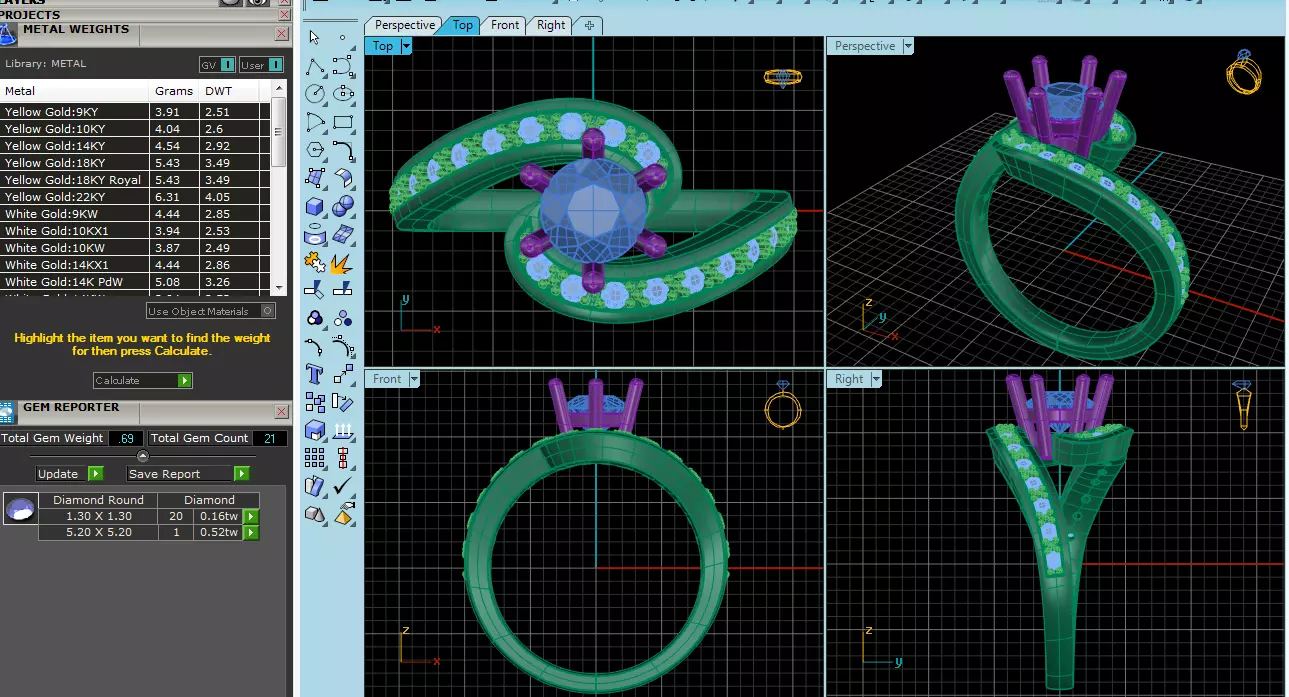
Task: Open the Perspective viewport title dropdown
Action: [x=908, y=46]
